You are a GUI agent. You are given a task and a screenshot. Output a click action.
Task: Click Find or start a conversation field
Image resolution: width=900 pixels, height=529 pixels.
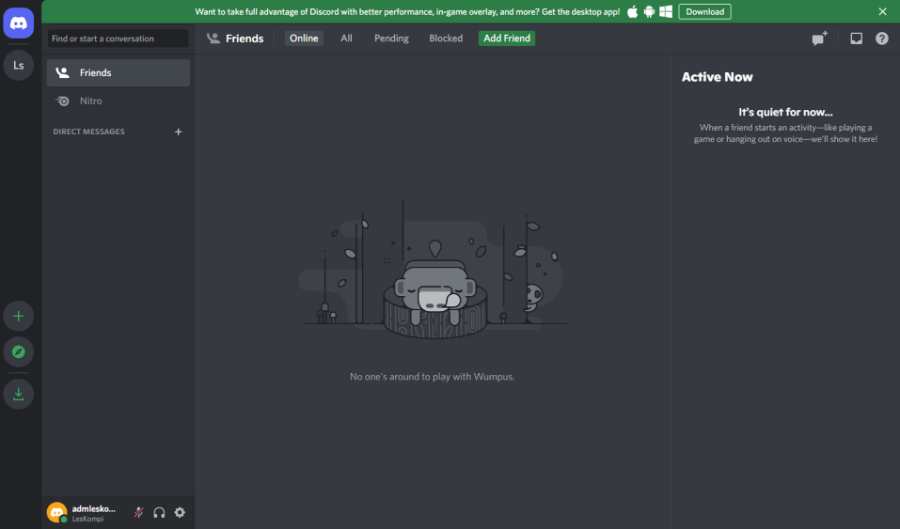(118, 38)
